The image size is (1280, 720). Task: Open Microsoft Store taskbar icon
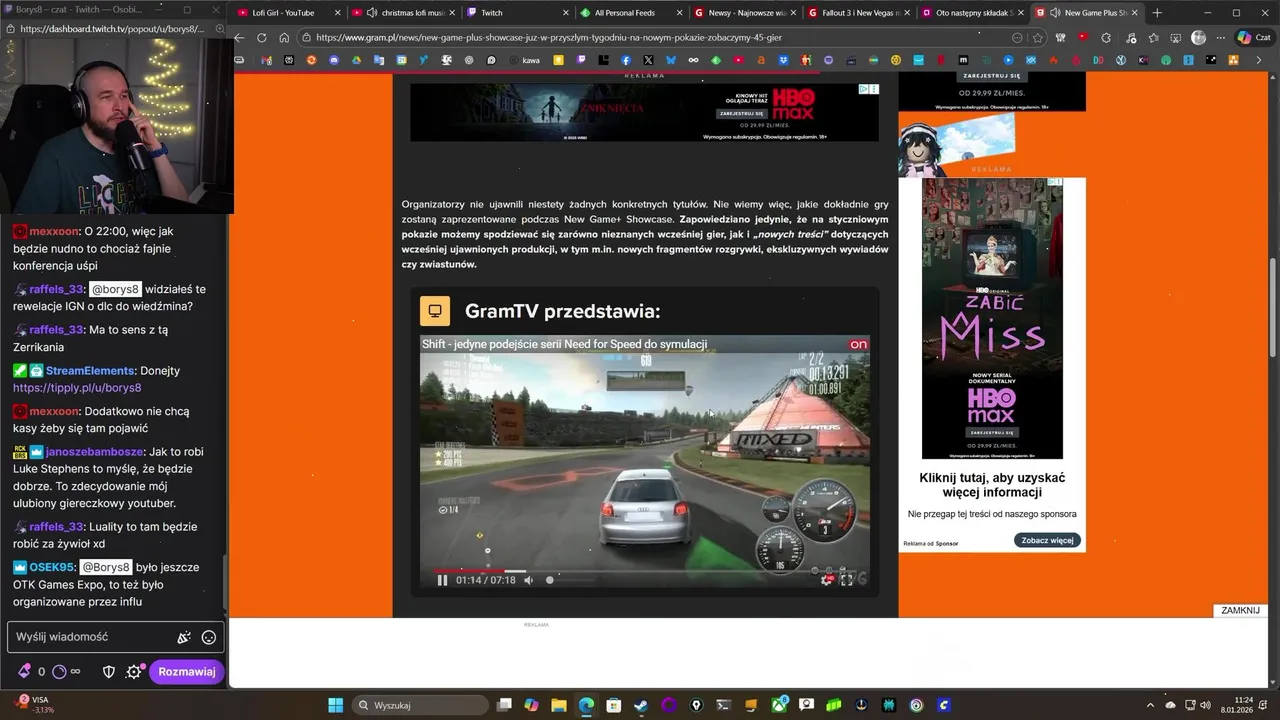tap(613, 705)
